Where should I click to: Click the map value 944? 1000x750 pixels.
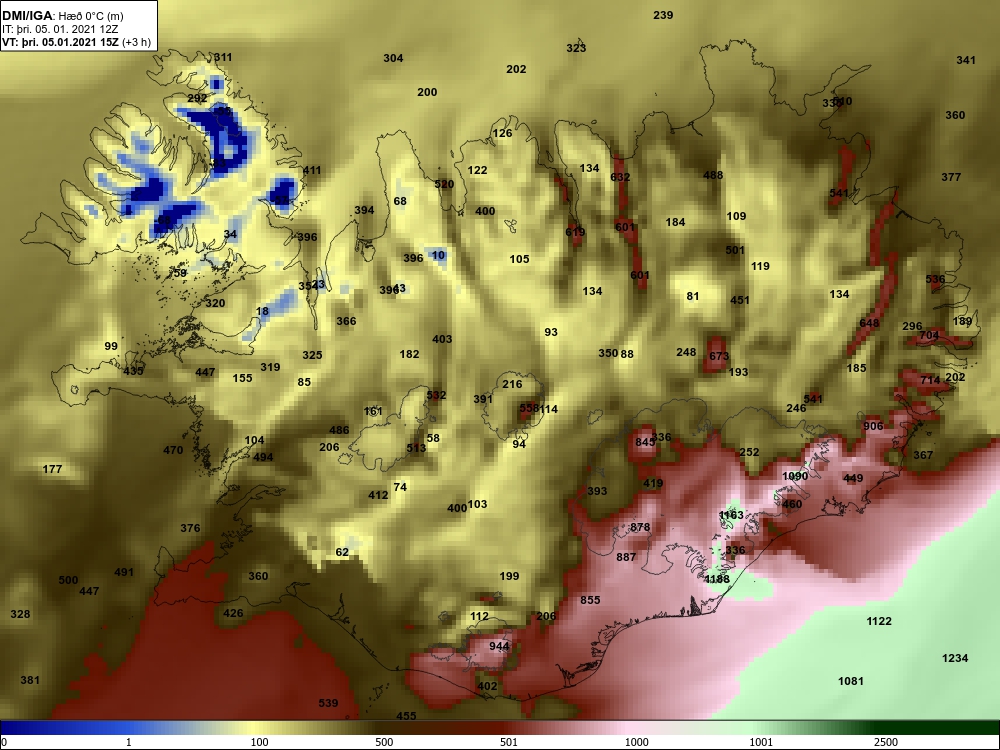(499, 646)
